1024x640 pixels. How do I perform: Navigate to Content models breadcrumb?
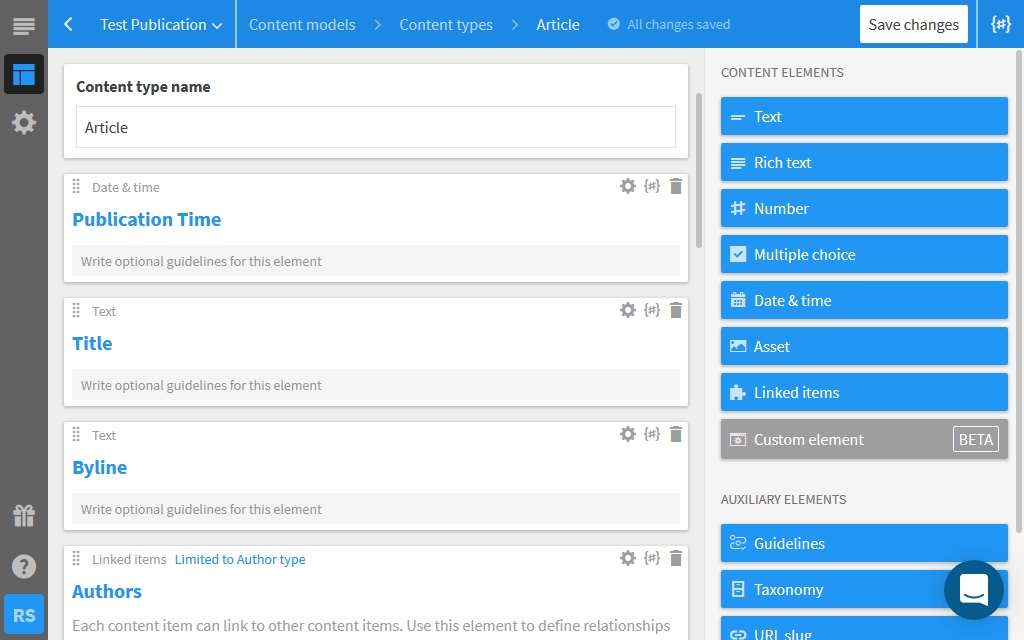pos(302,25)
